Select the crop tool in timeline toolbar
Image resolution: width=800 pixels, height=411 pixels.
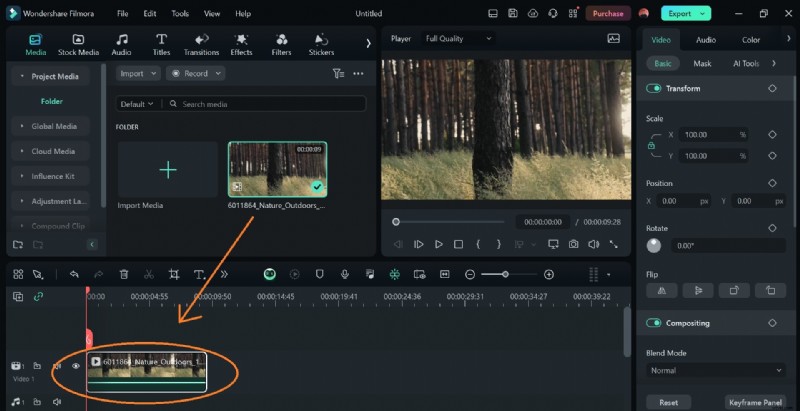[173, 274]
